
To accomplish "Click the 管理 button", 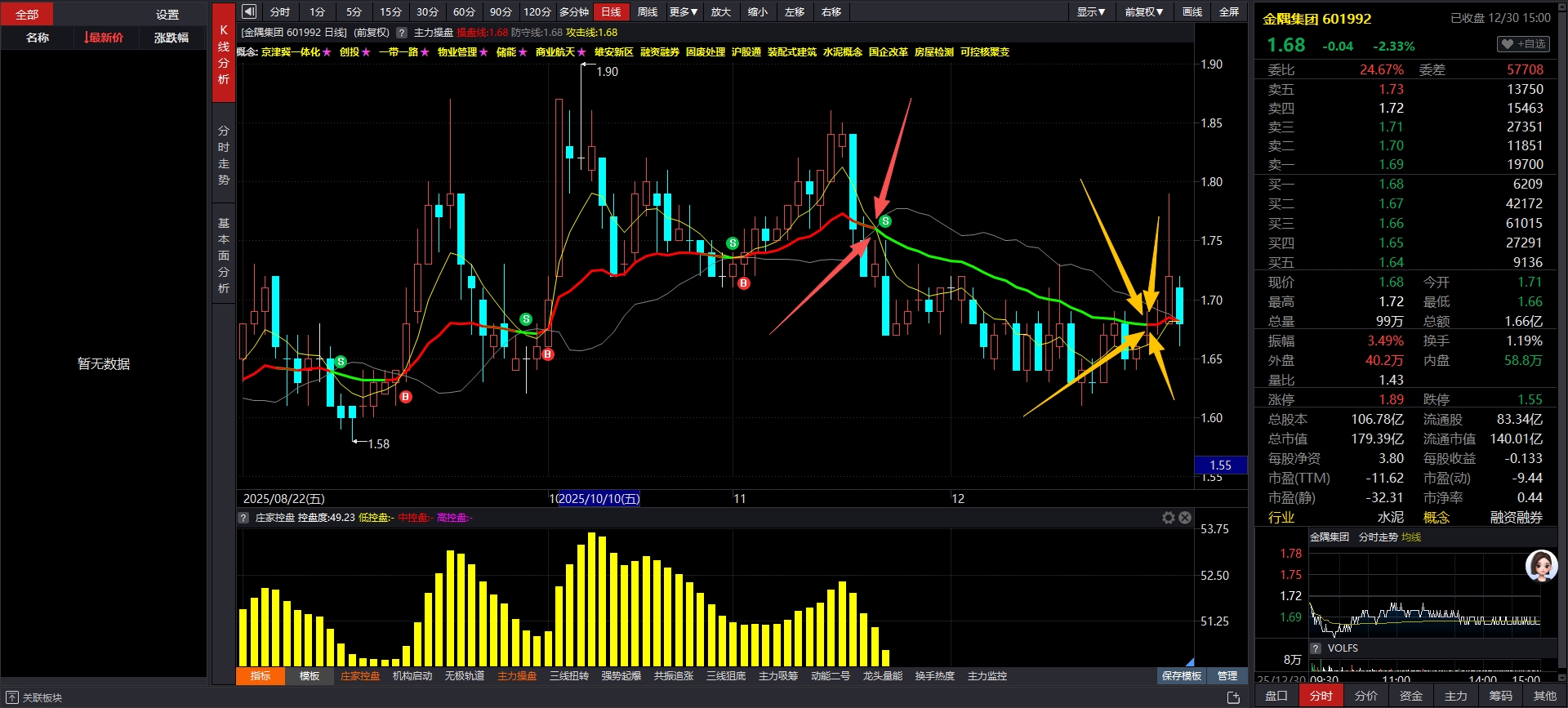I will pyautogui.click(x=1227, y=676).
